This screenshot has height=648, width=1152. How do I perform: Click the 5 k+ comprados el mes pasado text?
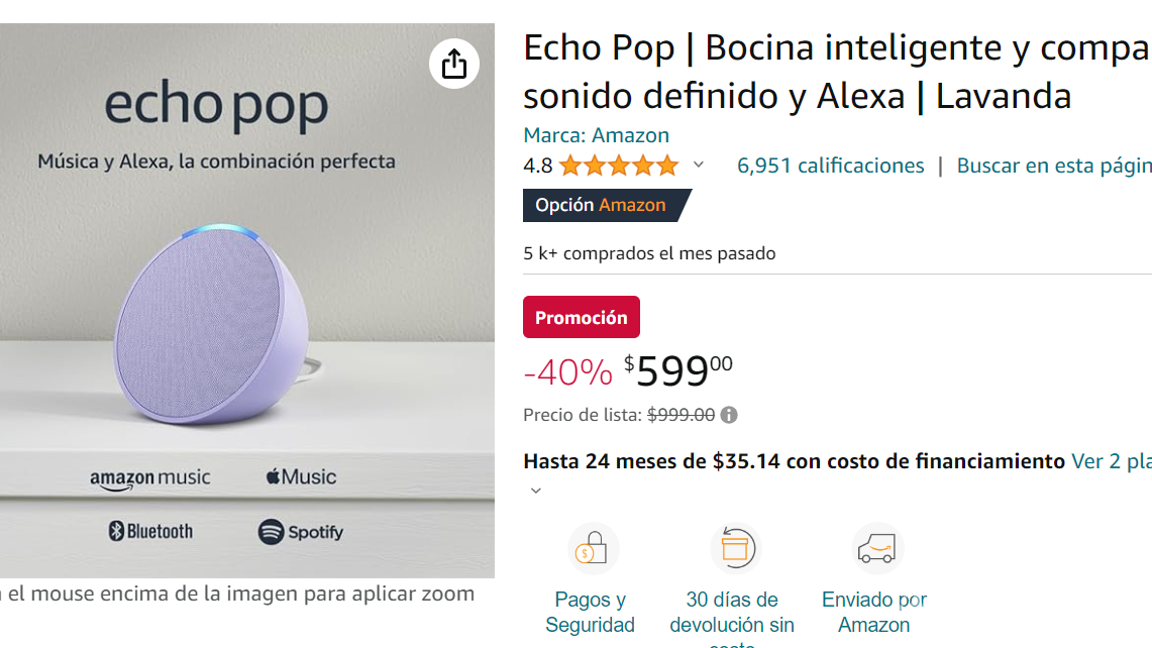(x=649, y=253)
